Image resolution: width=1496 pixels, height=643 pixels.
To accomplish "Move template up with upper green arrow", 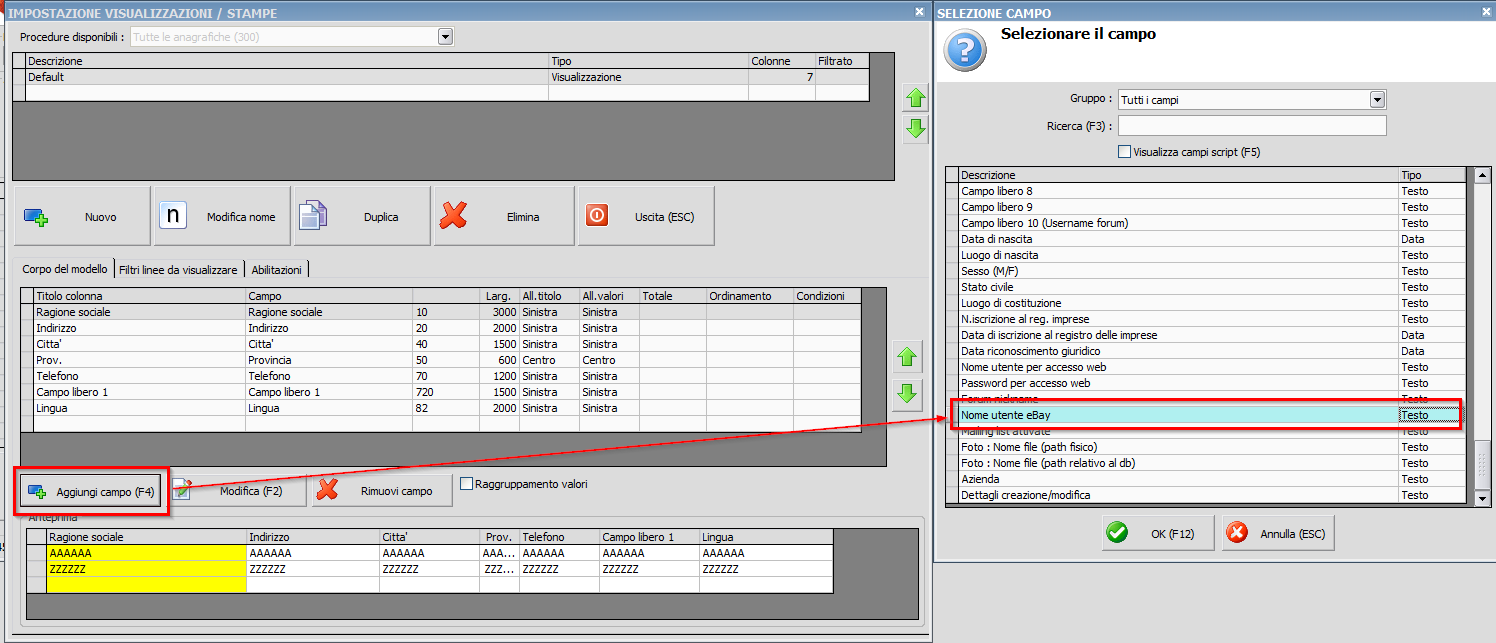I will 915,98.
